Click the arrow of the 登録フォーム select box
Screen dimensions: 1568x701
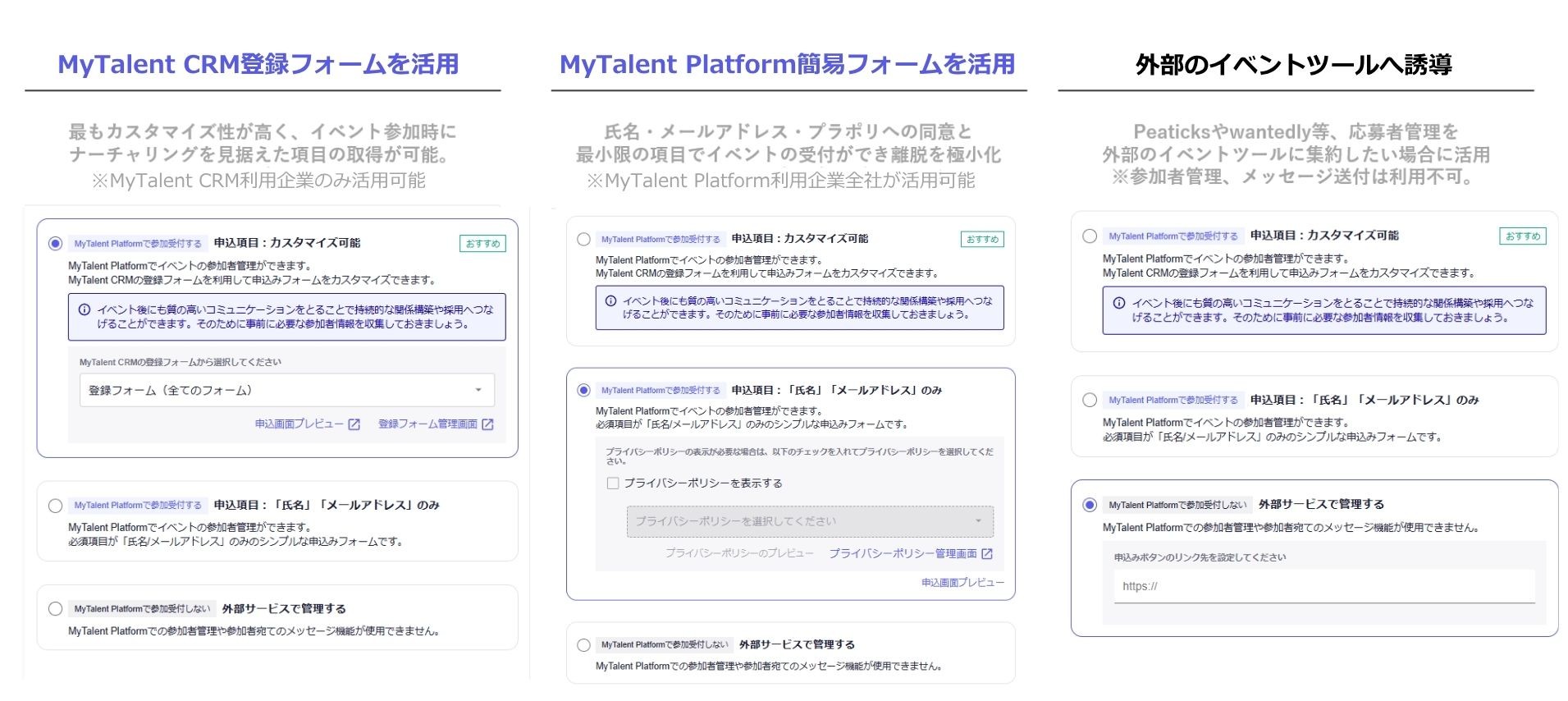click(x=478, y=391)
